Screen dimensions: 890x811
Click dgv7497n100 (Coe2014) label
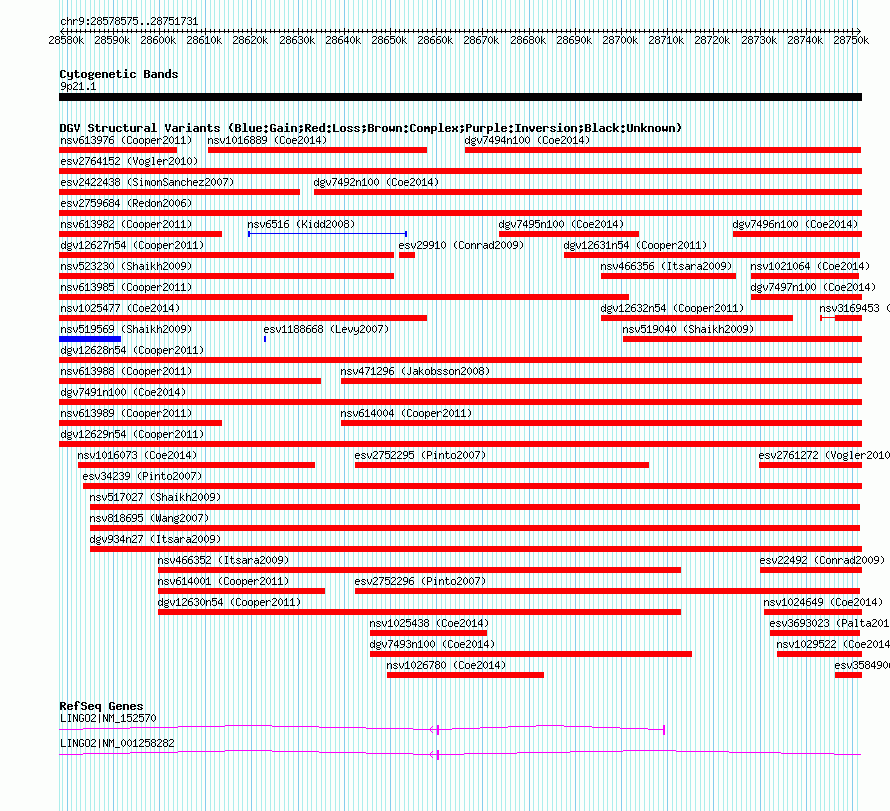coord(813,287)
